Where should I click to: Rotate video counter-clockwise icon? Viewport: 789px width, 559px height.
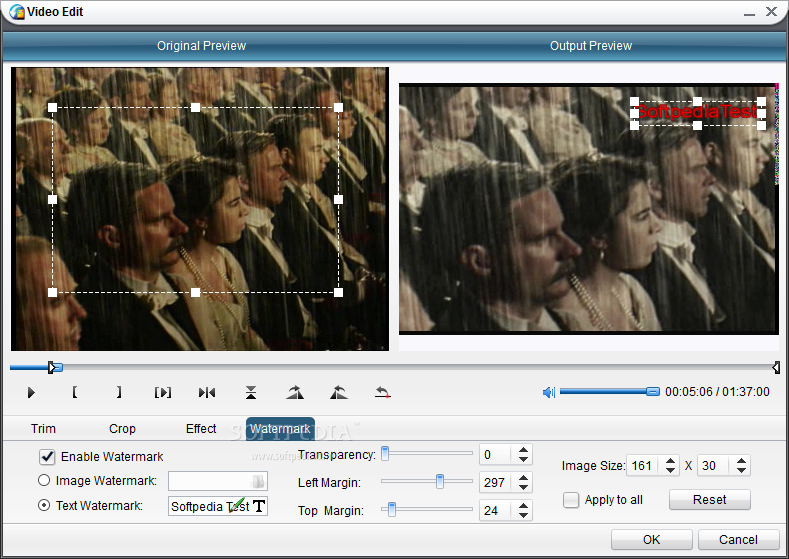(x=339, y=392)
